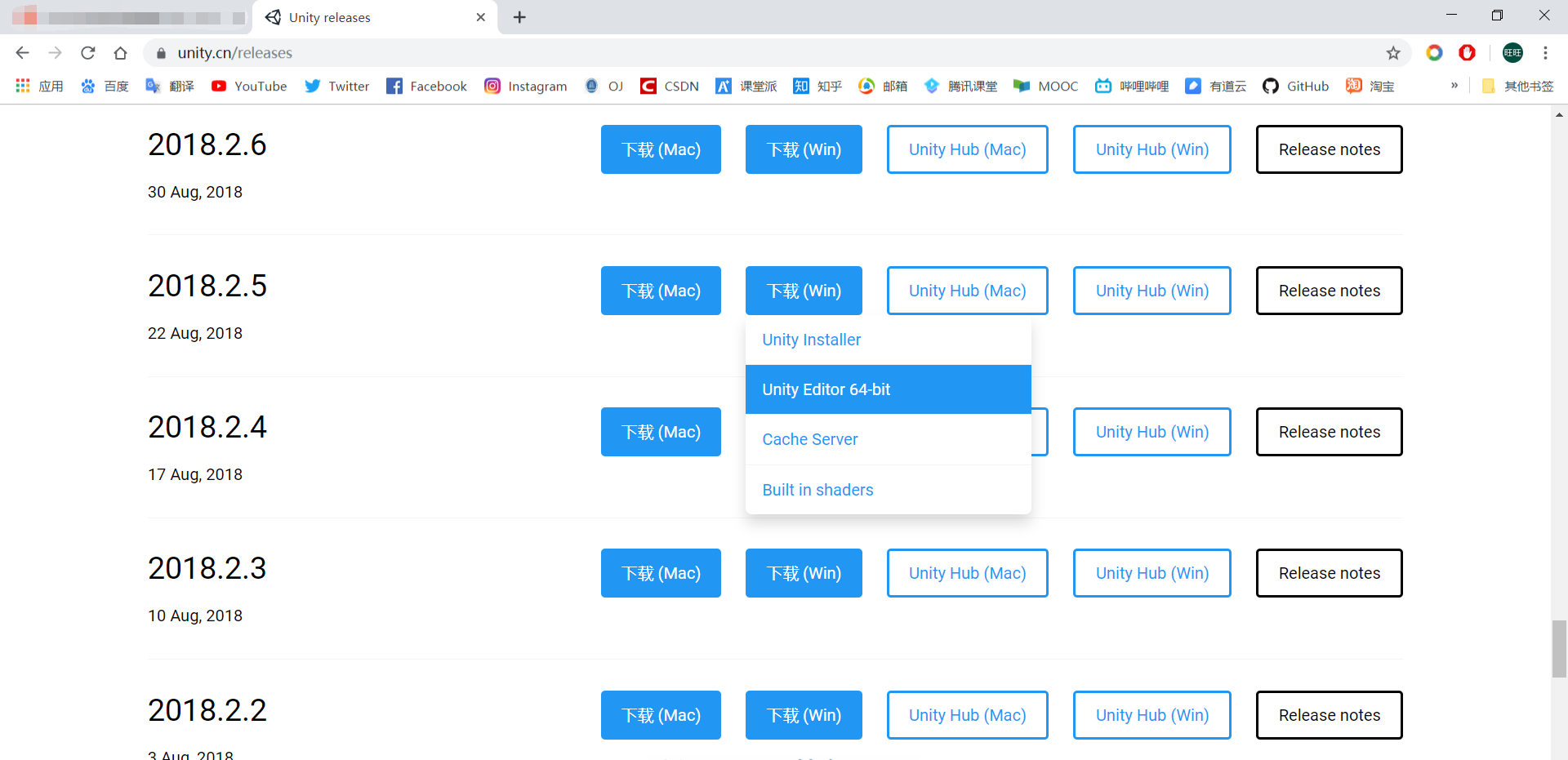Image resolution: width=1568 pixels, height=760 pixels.
Task: Open the Facebook bookmark
Action: point(426,86)
